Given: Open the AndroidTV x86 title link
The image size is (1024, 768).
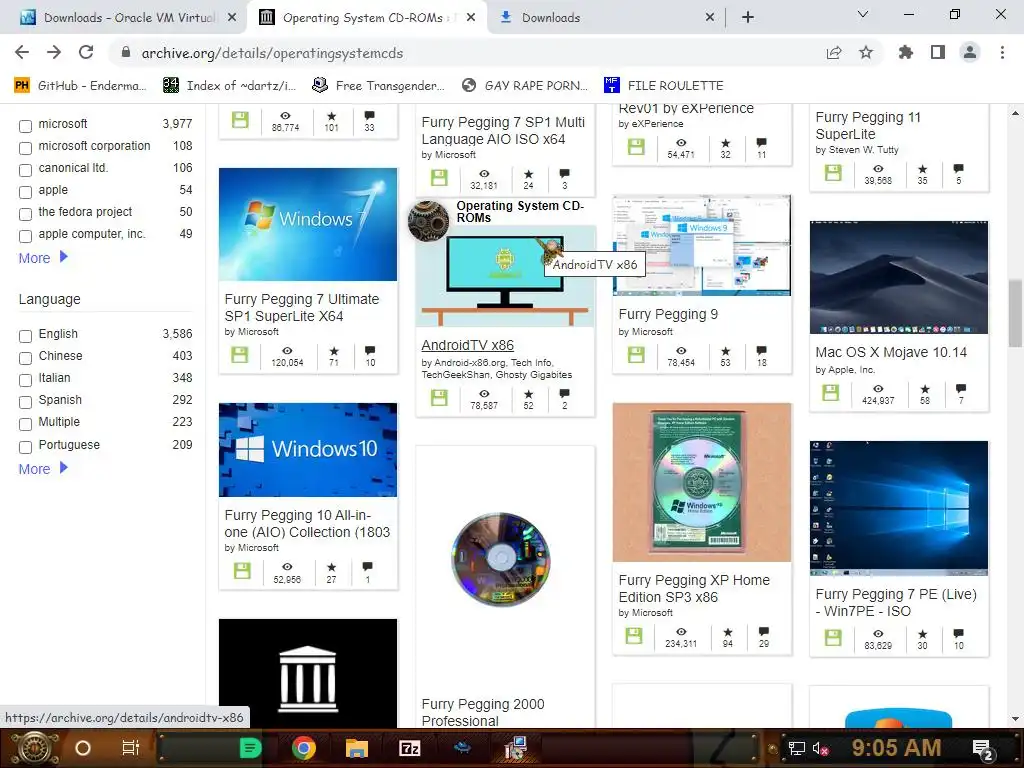Looking at the screenshot, I should tap(468, 345).
